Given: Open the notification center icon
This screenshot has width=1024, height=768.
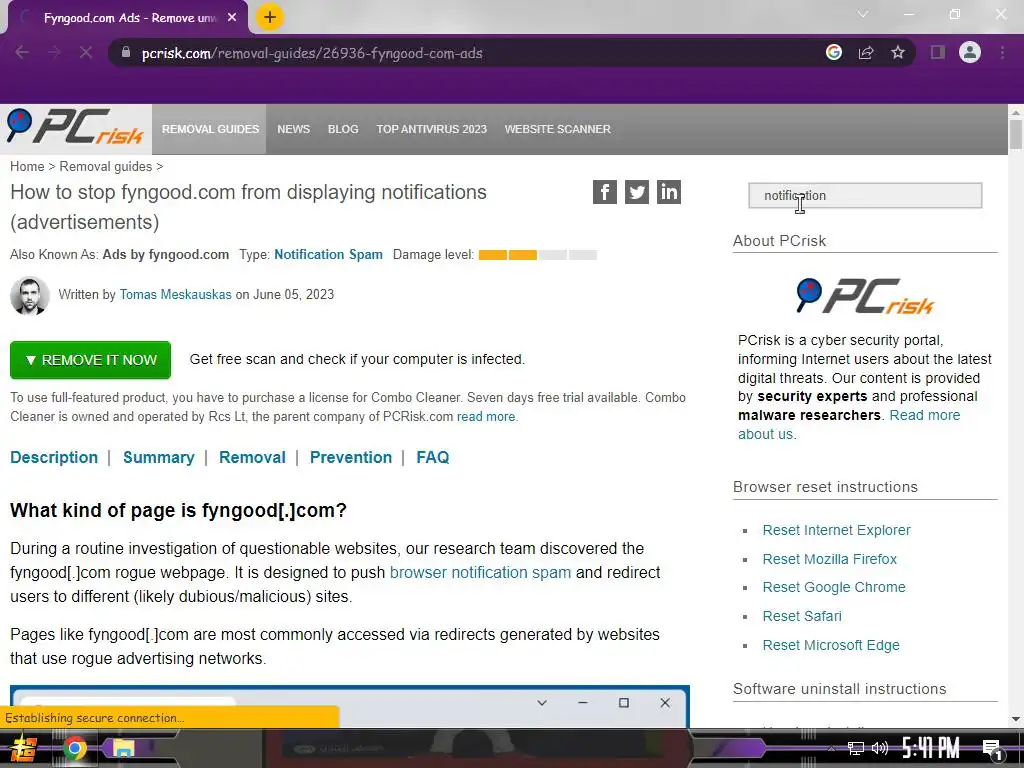Looking at the screenshot, I should click(993, 750).
